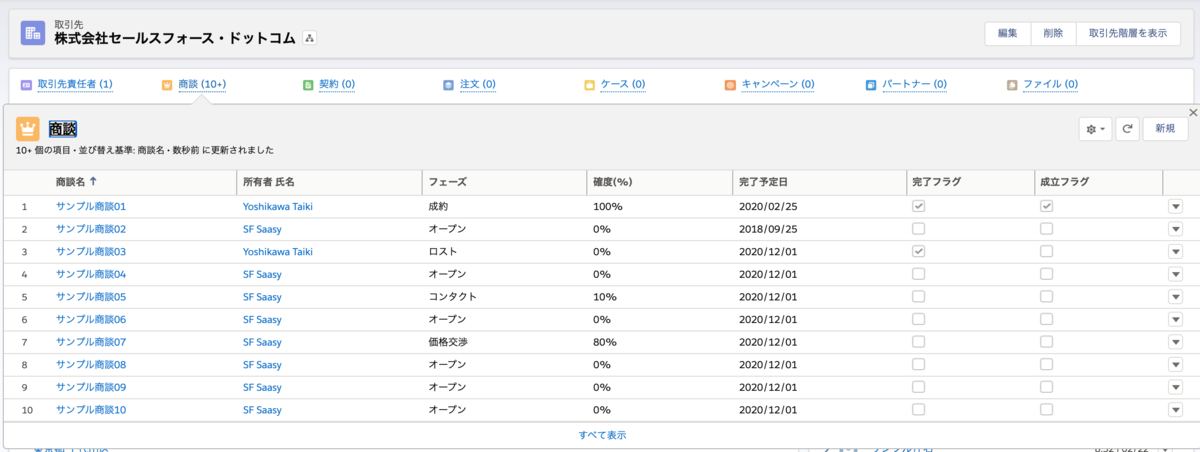
Task: Toggle 成立フラグ checkbox for サンプル商談04
Action: pos(1046,274)
